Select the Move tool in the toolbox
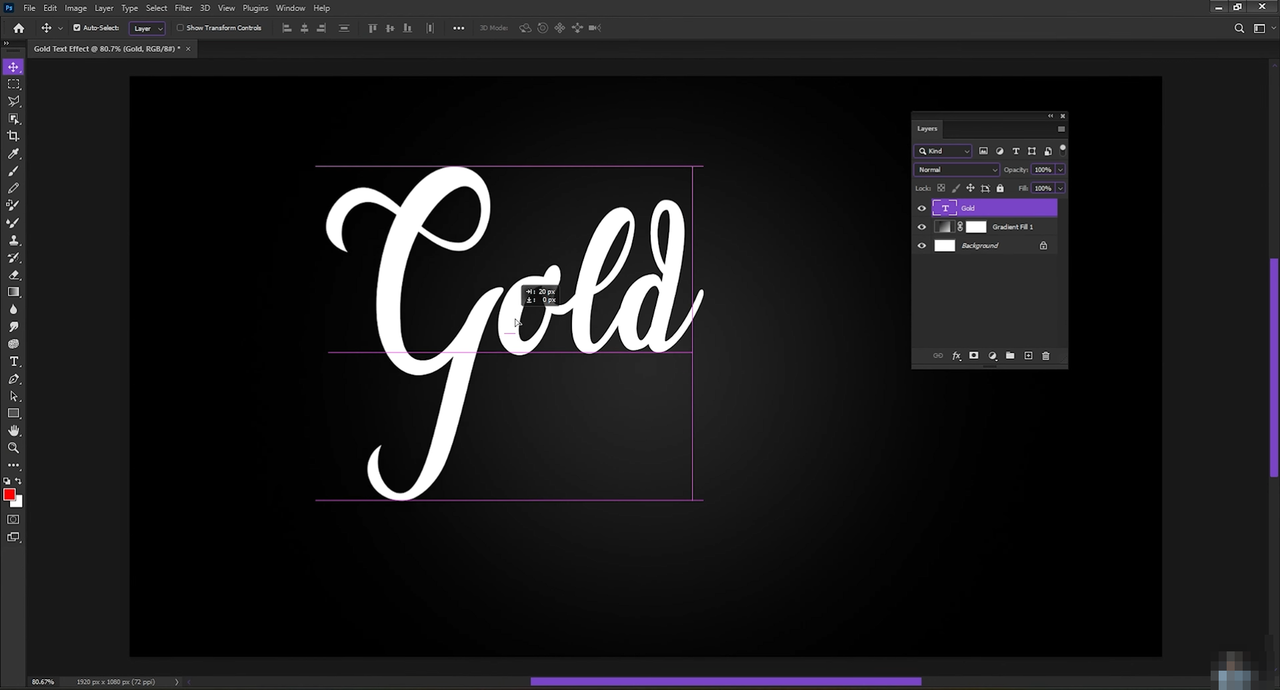This screenshot has width=1280, height=690. pos(13,67)
